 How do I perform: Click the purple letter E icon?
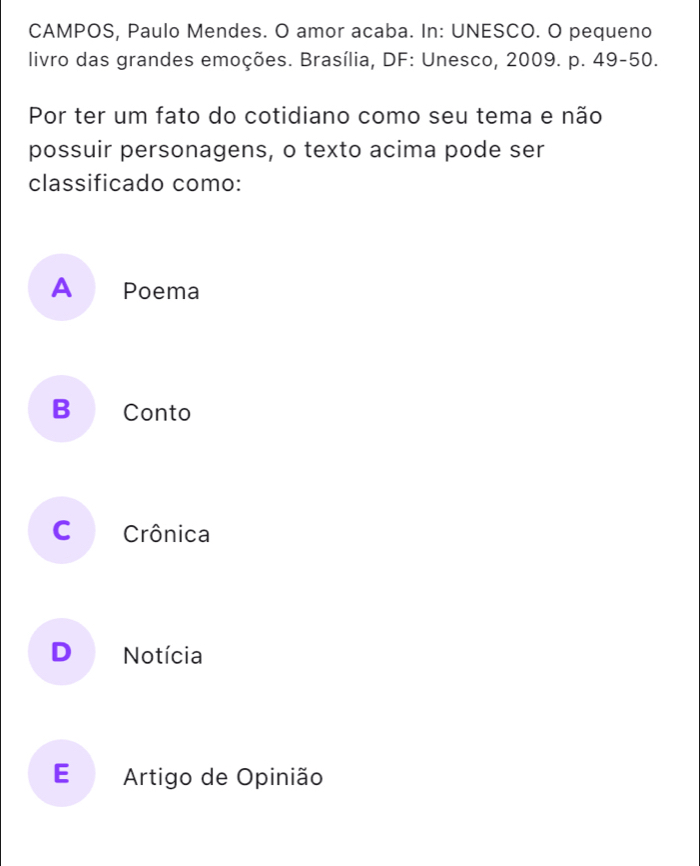[x=61, y=773]
